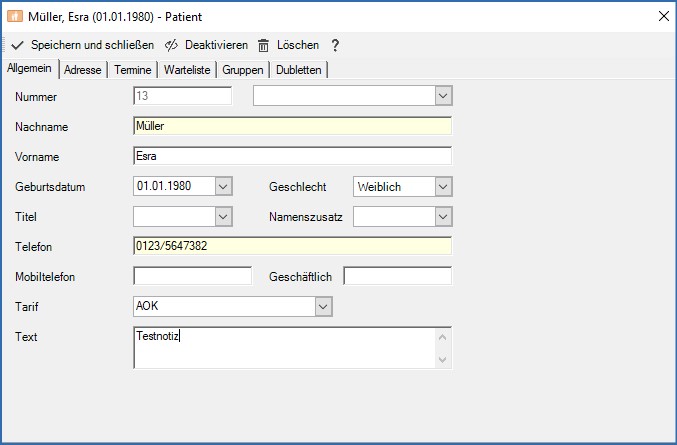Click the Text area scroll down arrow
677x445 pixels.
443,359
